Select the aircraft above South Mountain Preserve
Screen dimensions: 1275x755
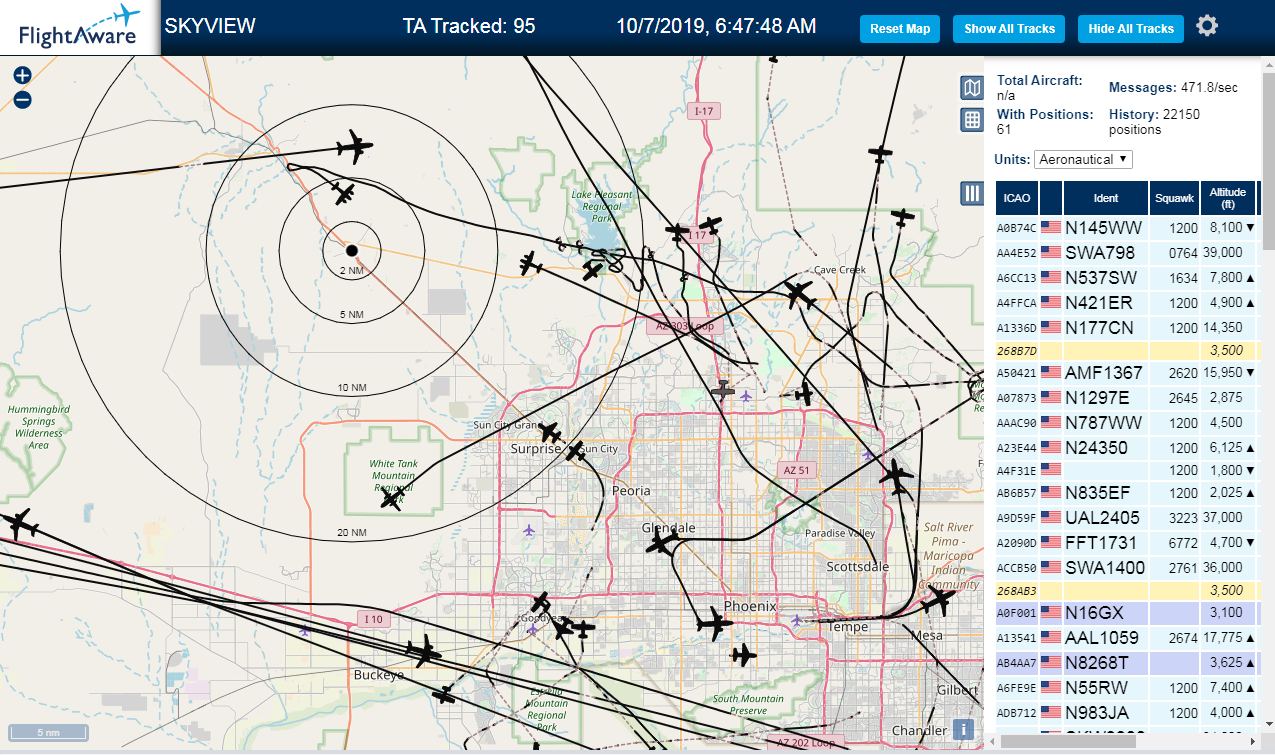742,656
